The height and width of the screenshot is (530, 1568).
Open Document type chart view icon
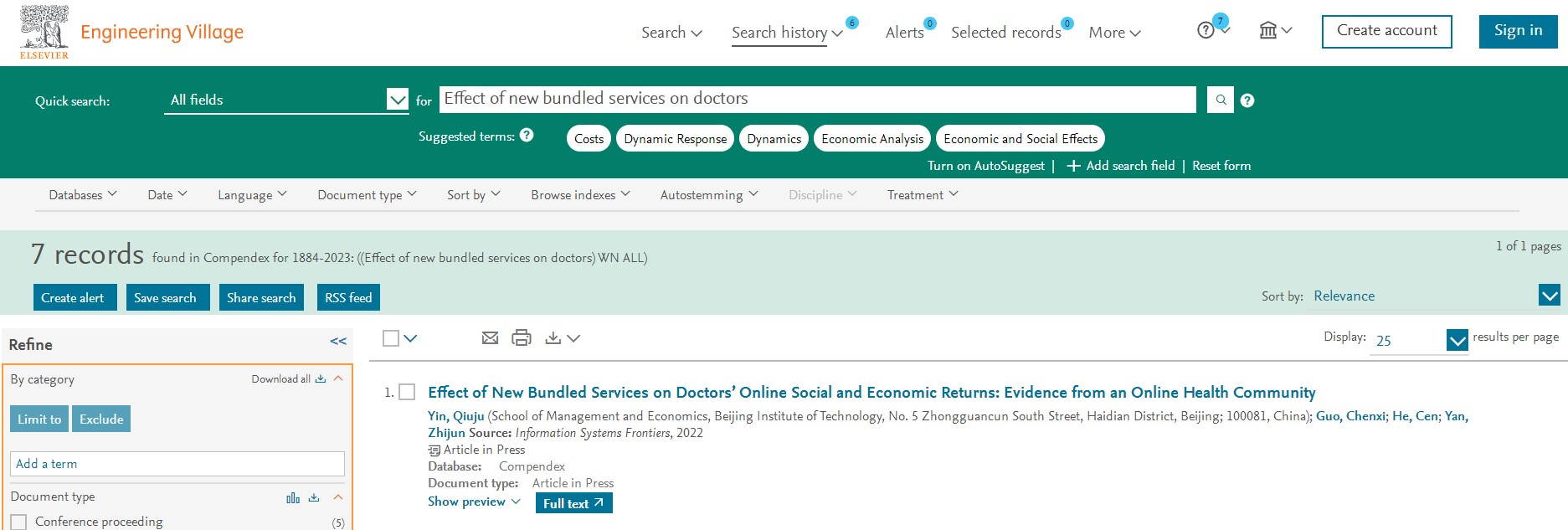pyautogui.click(x=293, y=498)
